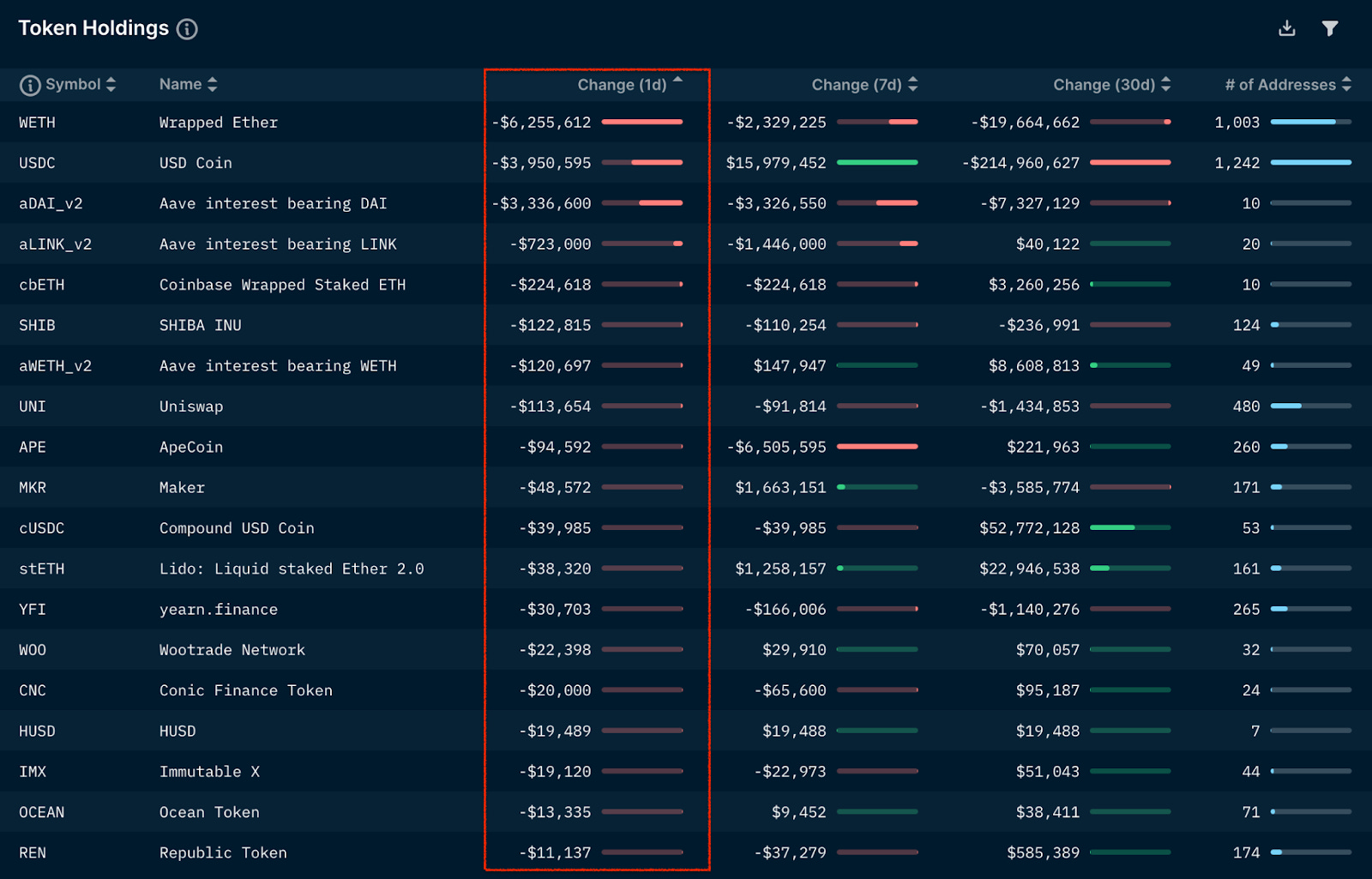1372x879 pixels.
Task: Click Lido: Liquid staked Ether 2.0
Action: point(292,569)
